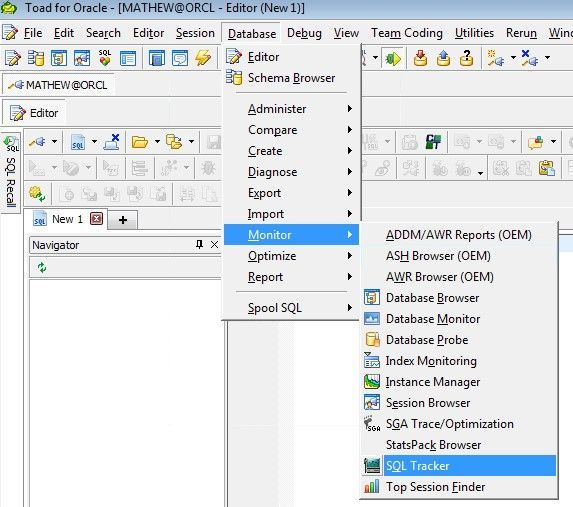Pin the Navigator panel

pyautogui.click(x=199, y=244)
